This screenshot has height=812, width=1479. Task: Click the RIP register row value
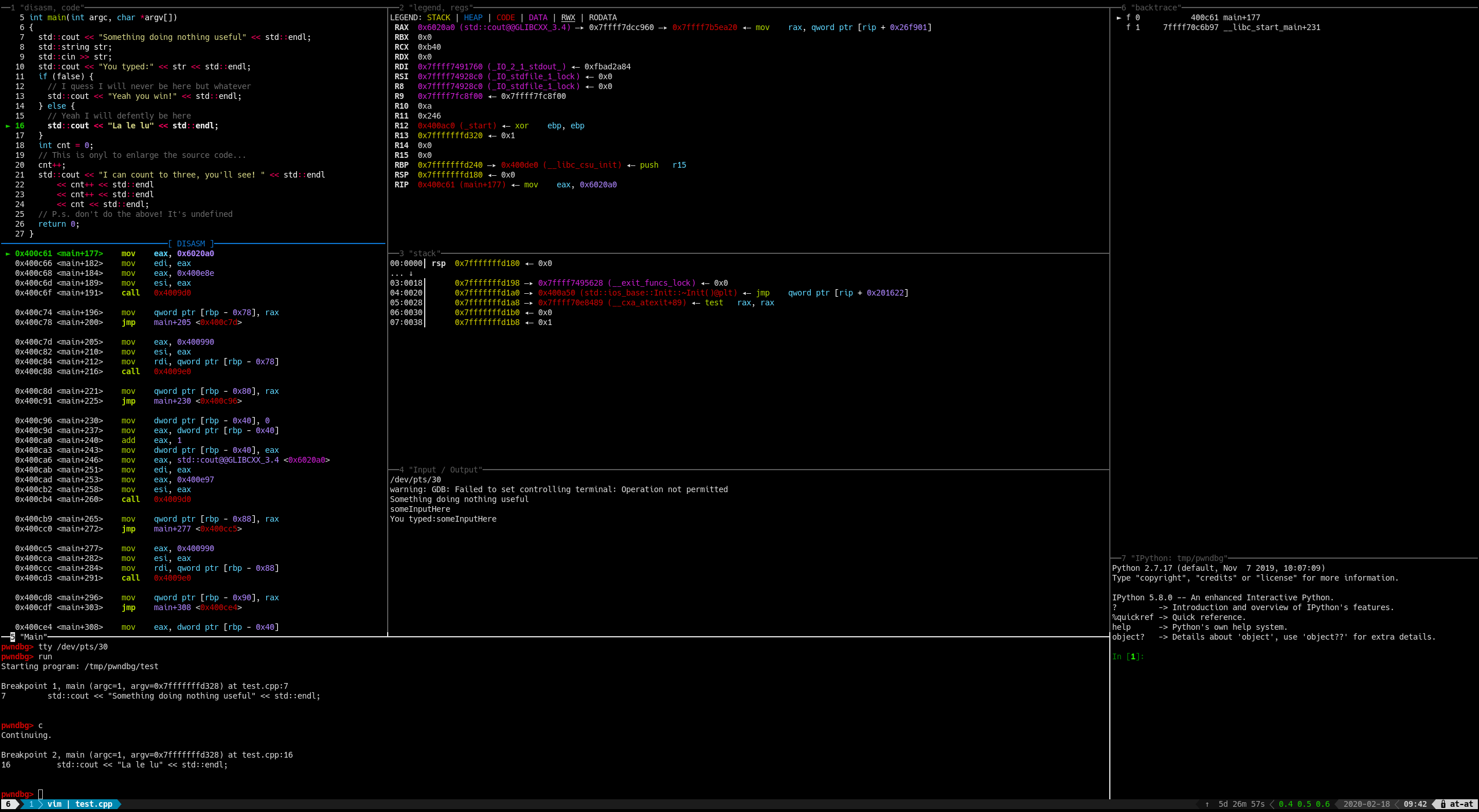coord(436,184)
